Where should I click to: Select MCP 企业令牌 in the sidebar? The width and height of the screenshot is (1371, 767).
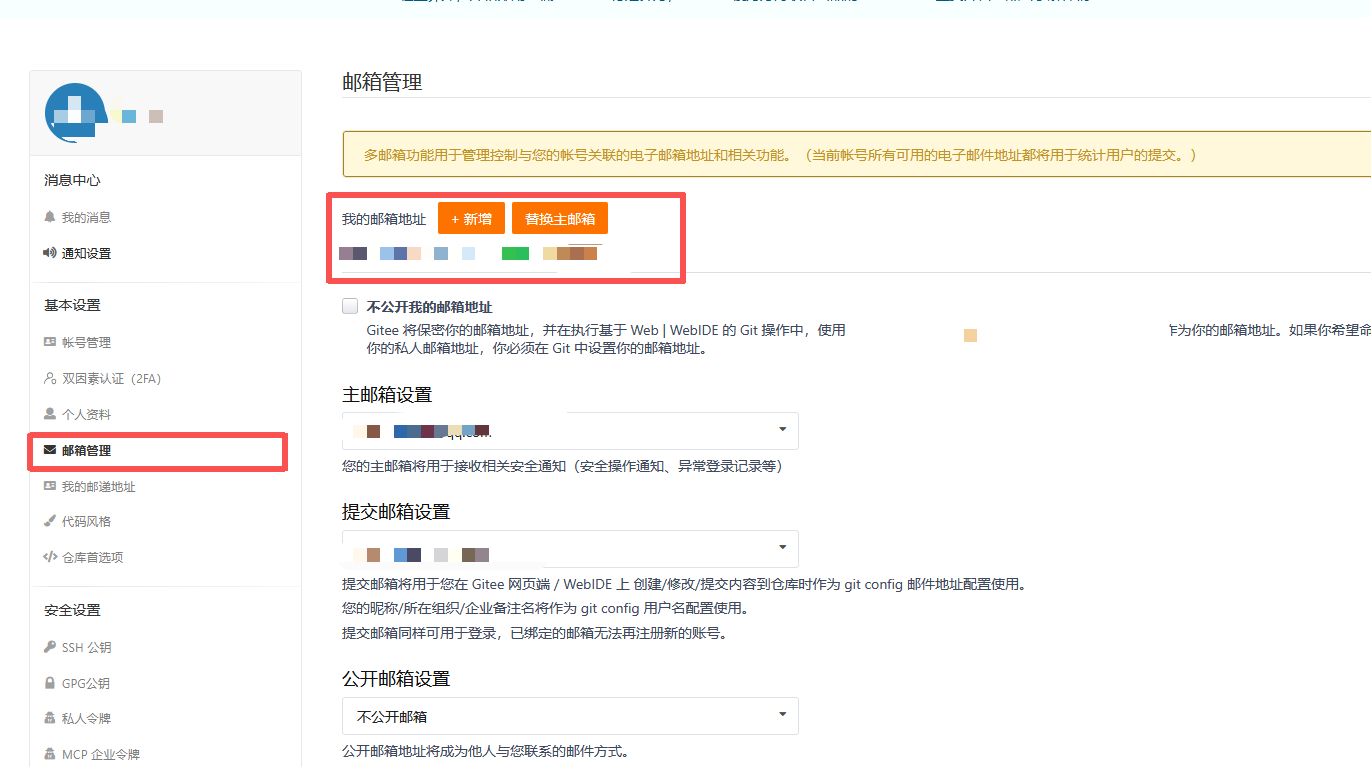(101, 754)
